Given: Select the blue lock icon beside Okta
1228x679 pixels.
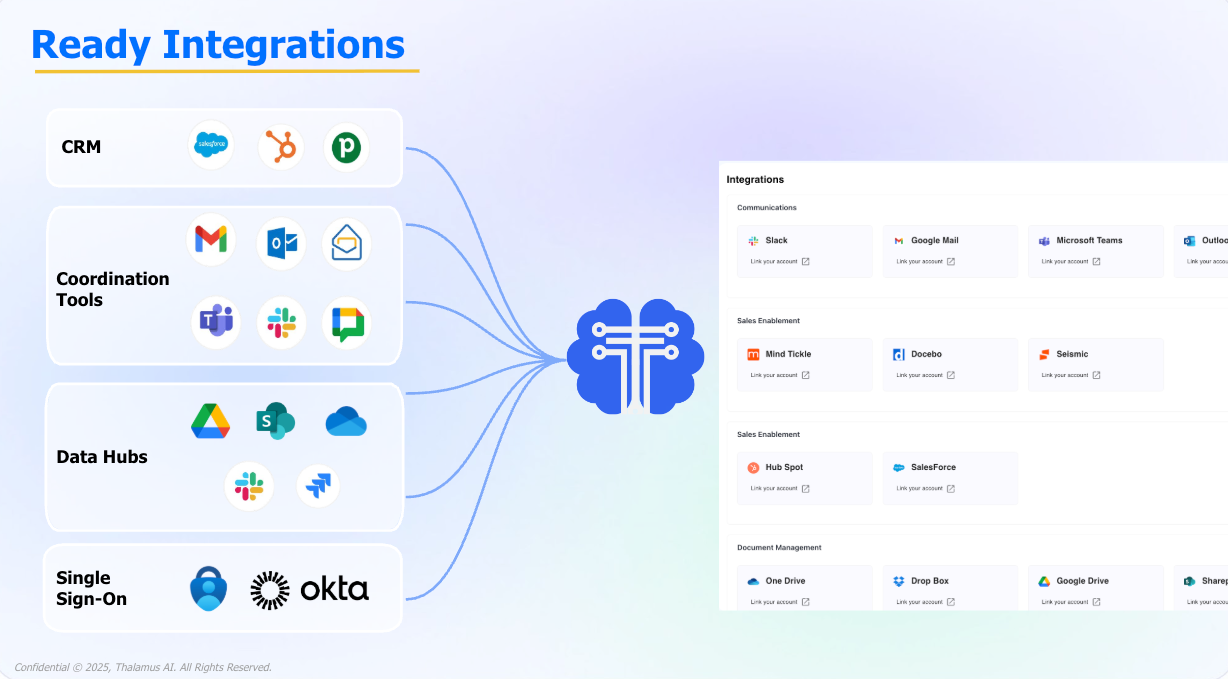Looking at the screenshot, I should point(209,588).
